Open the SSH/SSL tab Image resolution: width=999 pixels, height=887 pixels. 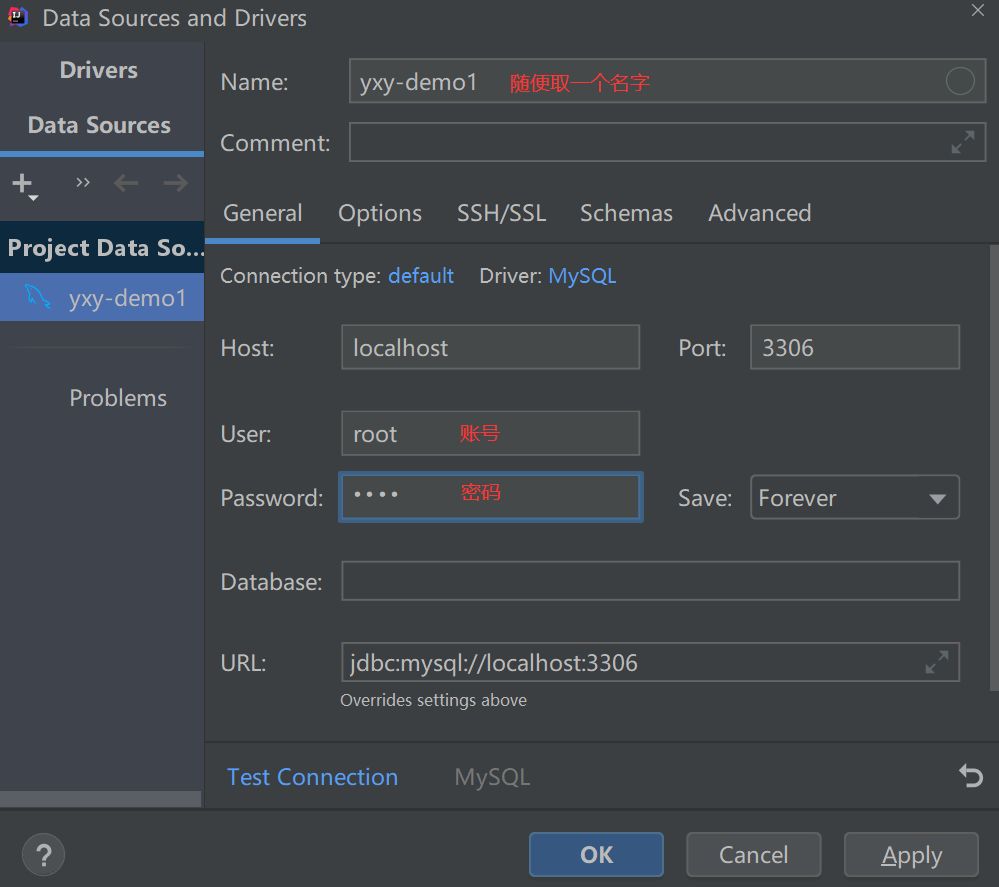(501, 213)
